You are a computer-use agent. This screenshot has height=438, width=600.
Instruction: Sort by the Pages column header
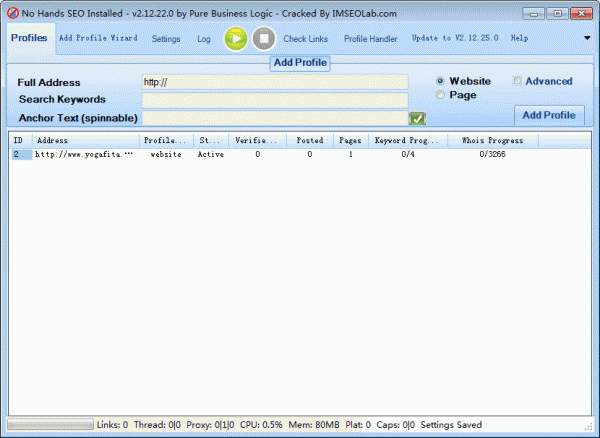point(351,140)
